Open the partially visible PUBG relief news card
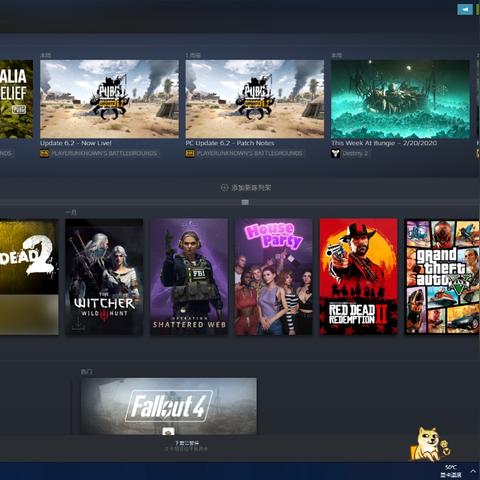 (x=16, y=99)
